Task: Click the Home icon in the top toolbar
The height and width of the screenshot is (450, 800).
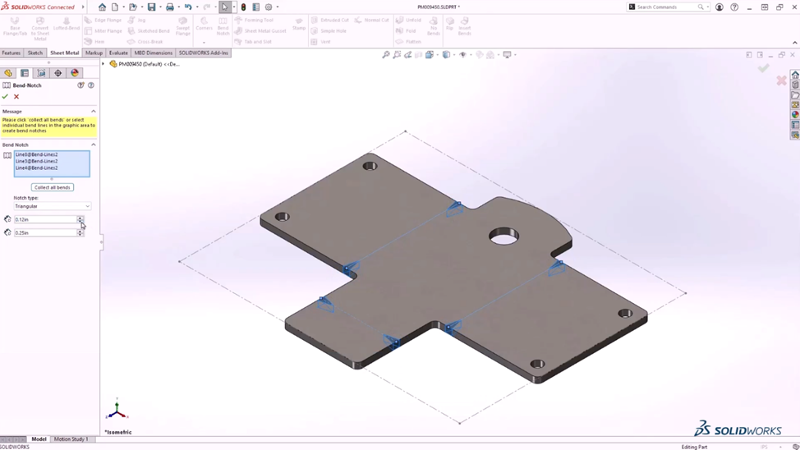Action: tap(102, 7)
